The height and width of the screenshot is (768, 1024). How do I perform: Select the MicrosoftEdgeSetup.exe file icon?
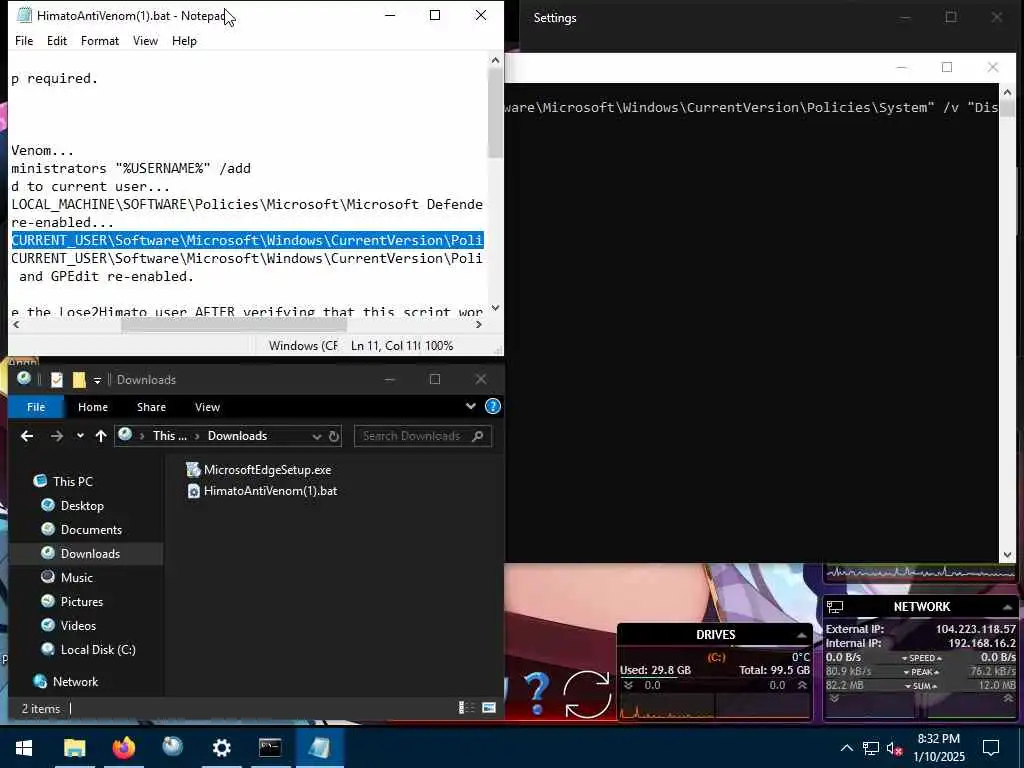[193, 470]
